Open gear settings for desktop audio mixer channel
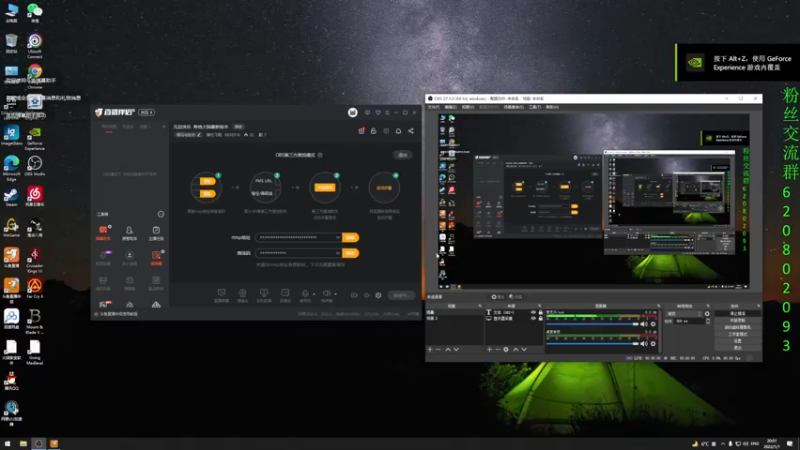This screenshot has height=450, width=800. coord(653,343)
